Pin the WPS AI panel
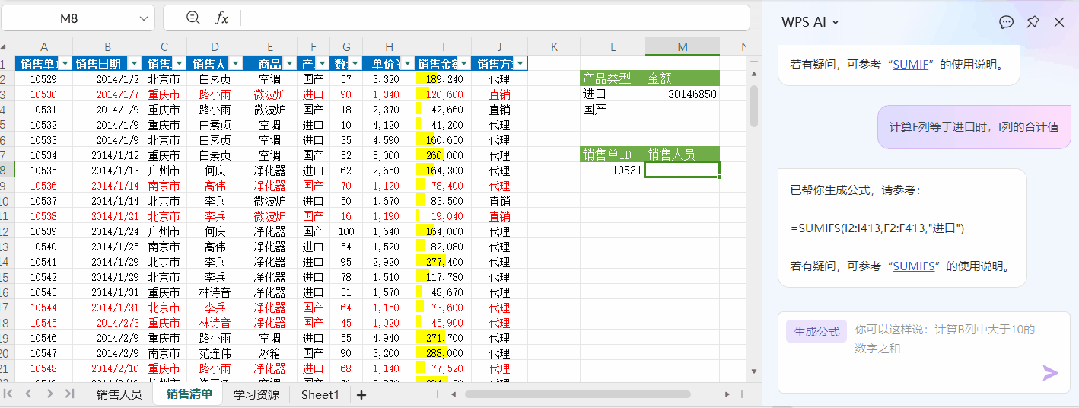The height and width of the screenshot is (408, 1079). click(x=1032, y=22)
